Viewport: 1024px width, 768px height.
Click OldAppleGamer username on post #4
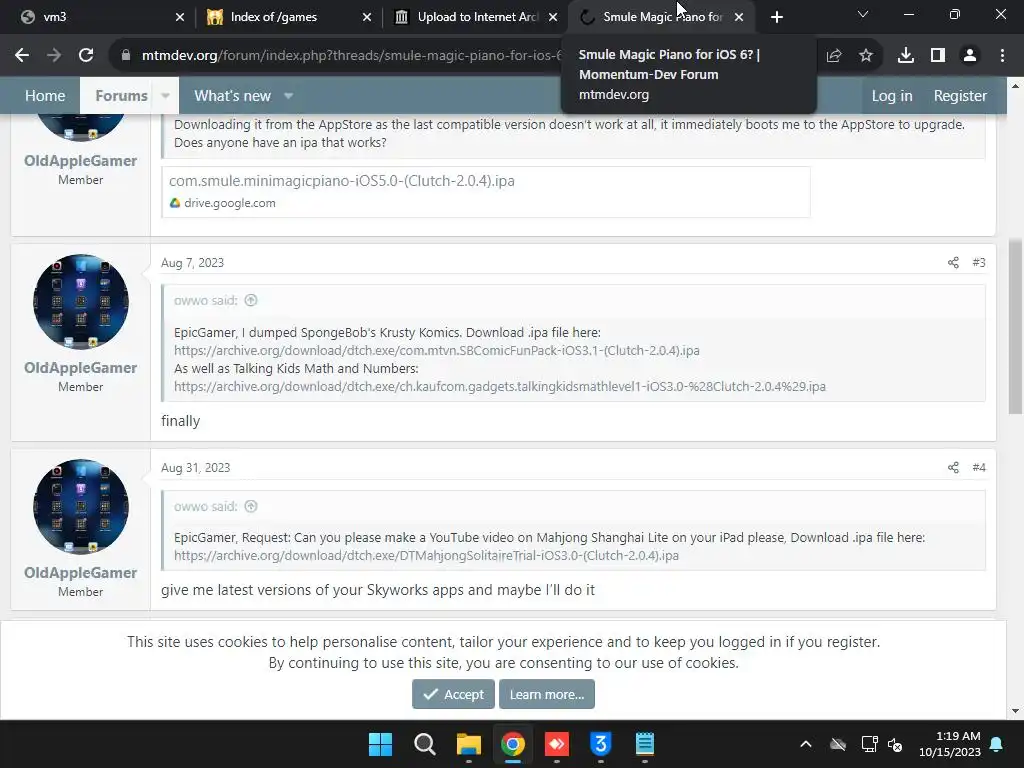tap(80, 573)
